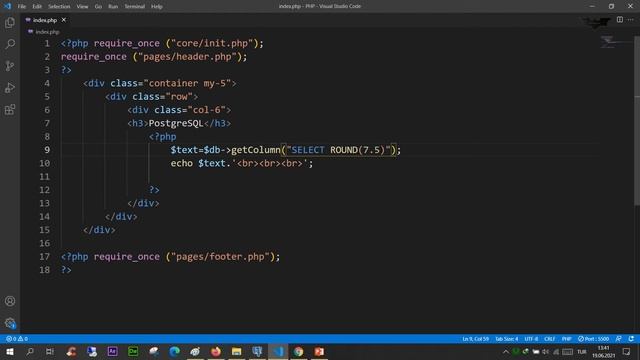The width and height of the screenshot is (640, 360).
Task: Open the File menu
Action: 22,6
